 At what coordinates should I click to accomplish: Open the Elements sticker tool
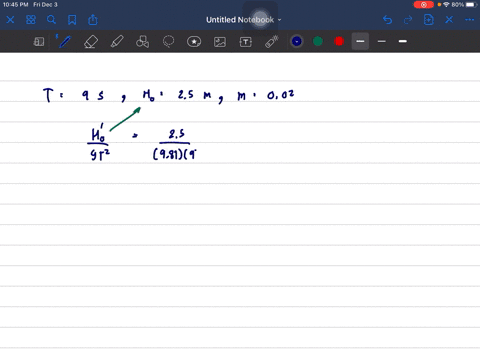194,42
